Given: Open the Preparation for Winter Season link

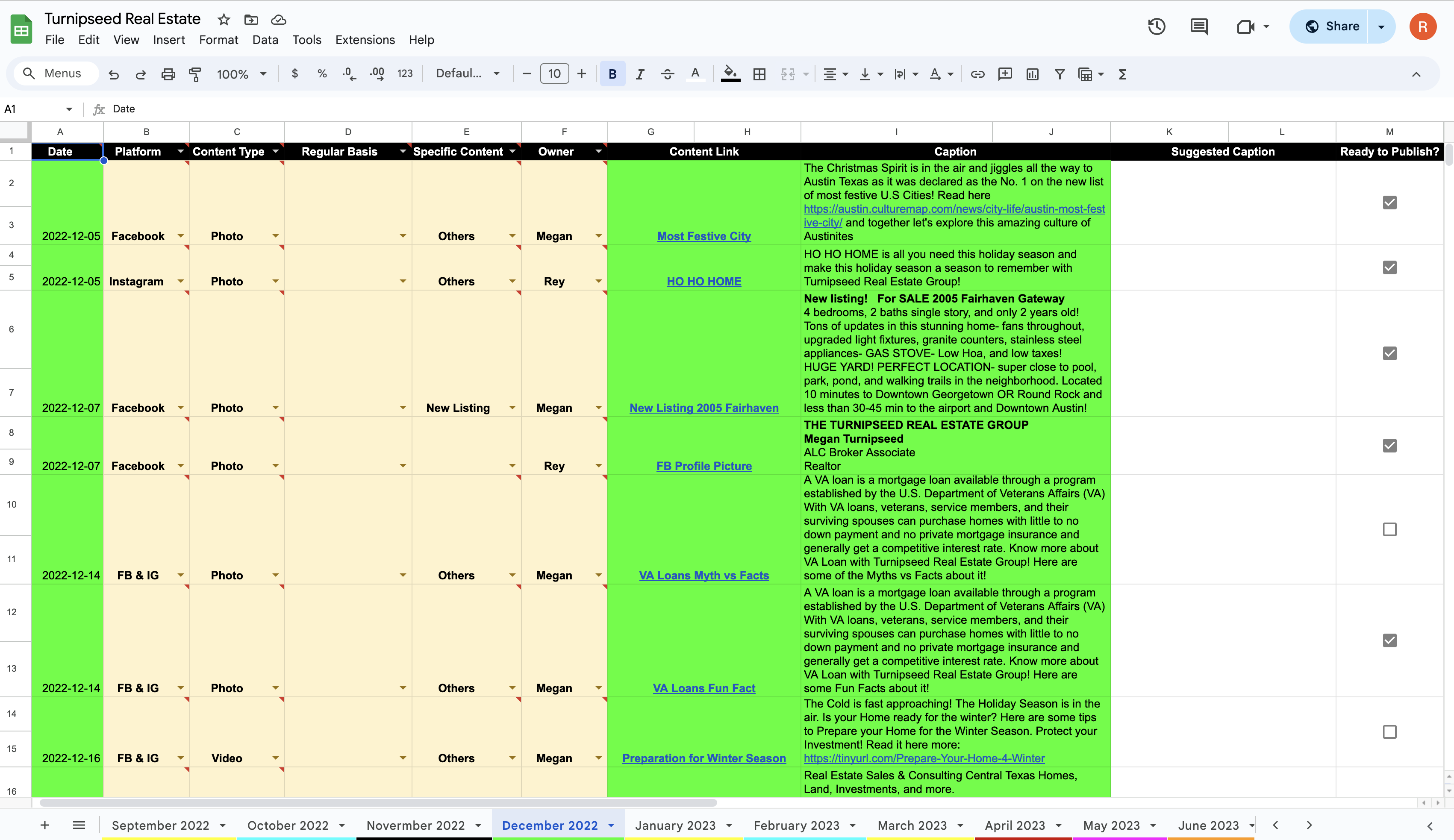Looking at the screenshot, I should click(704, 758).
